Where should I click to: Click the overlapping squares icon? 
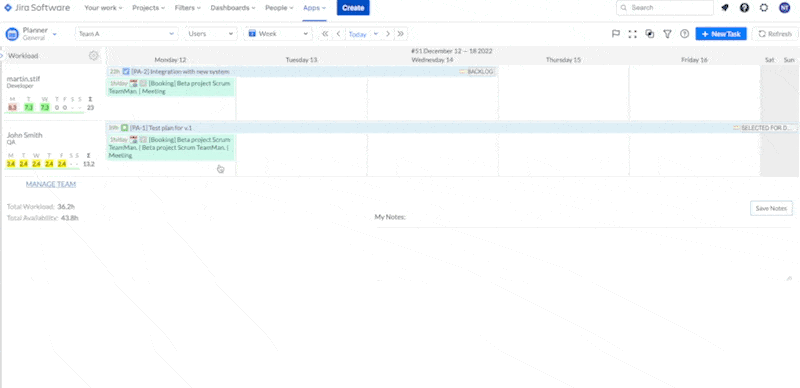649,34
